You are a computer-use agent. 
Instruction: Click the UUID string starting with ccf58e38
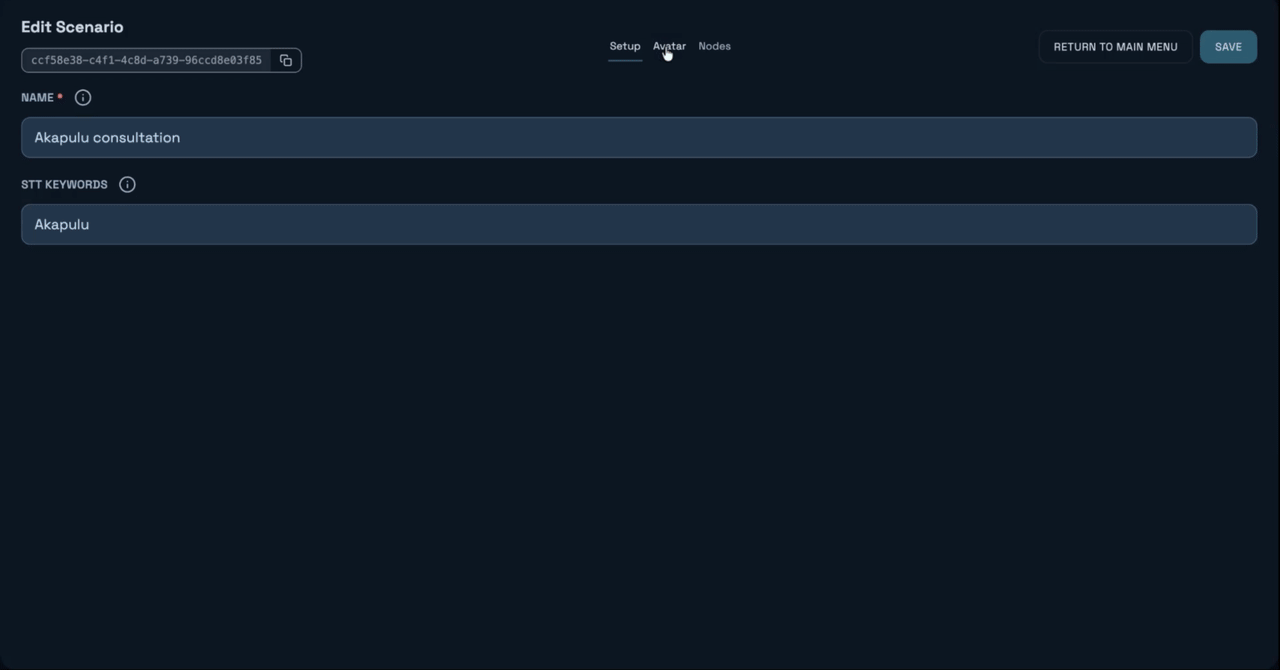(x=146, y=61)
